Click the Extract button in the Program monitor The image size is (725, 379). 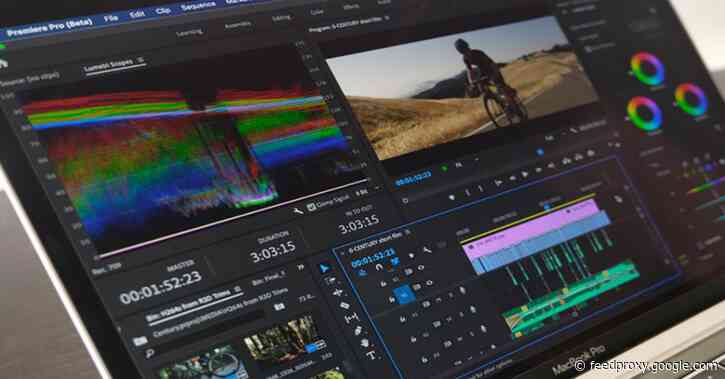[578, 156]
